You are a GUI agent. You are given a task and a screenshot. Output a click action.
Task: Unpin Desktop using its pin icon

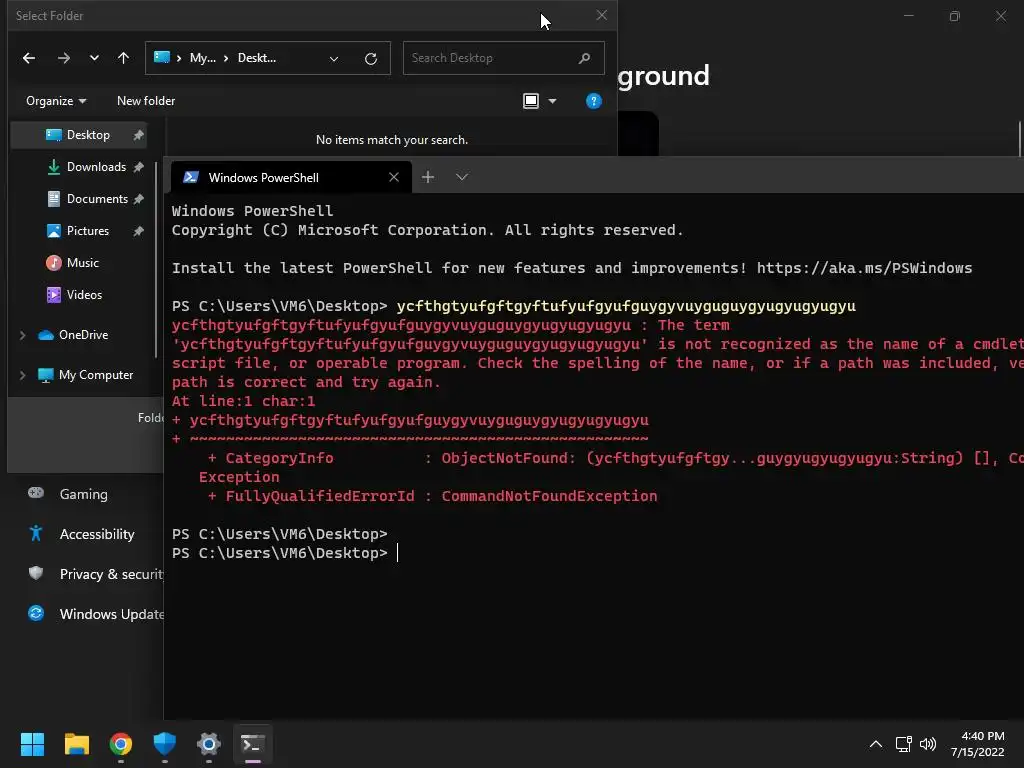coord(138,135)
